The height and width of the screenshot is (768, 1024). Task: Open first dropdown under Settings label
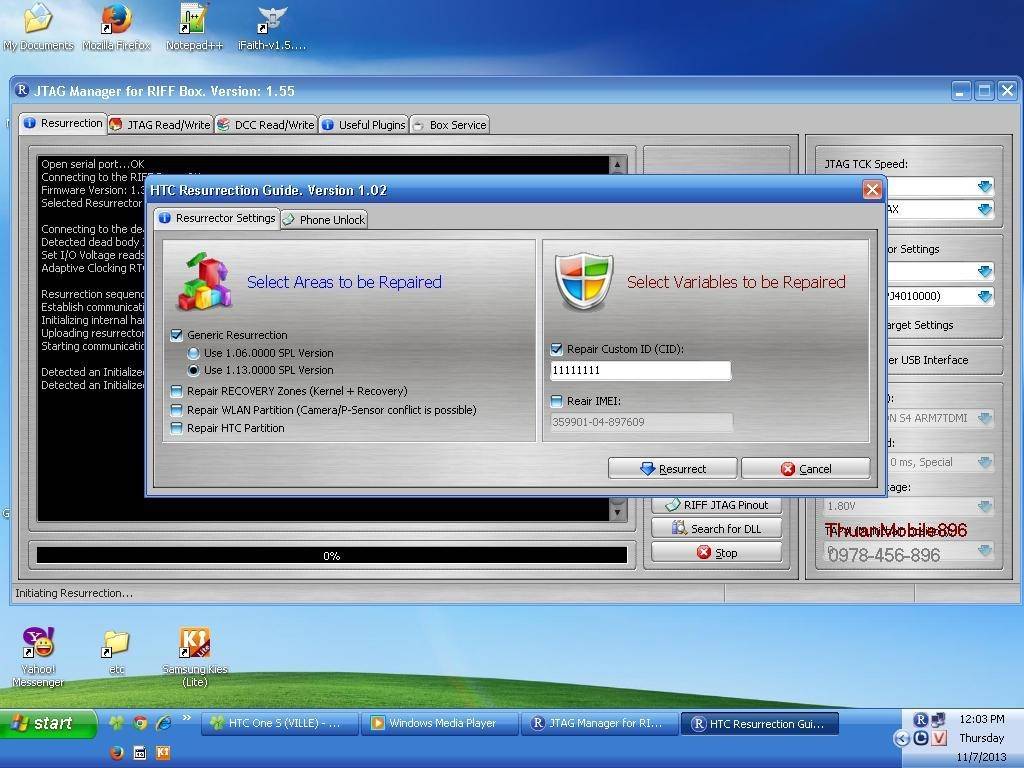[985, 271]
